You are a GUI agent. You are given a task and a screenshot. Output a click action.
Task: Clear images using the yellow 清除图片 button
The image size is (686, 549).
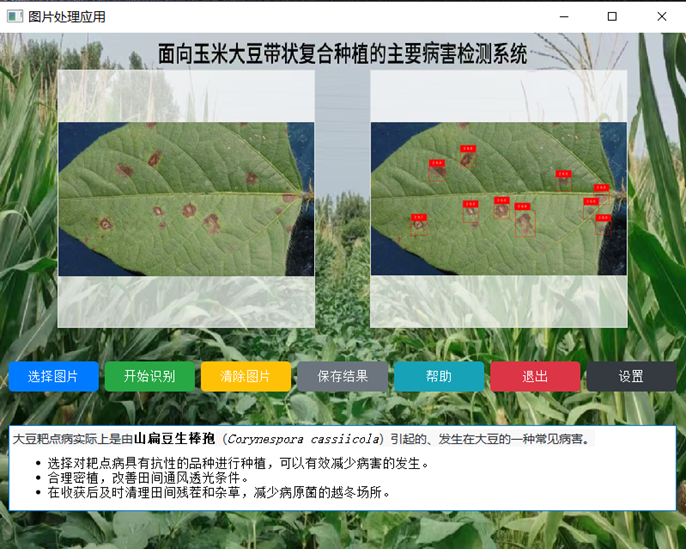tap(246, 376)
